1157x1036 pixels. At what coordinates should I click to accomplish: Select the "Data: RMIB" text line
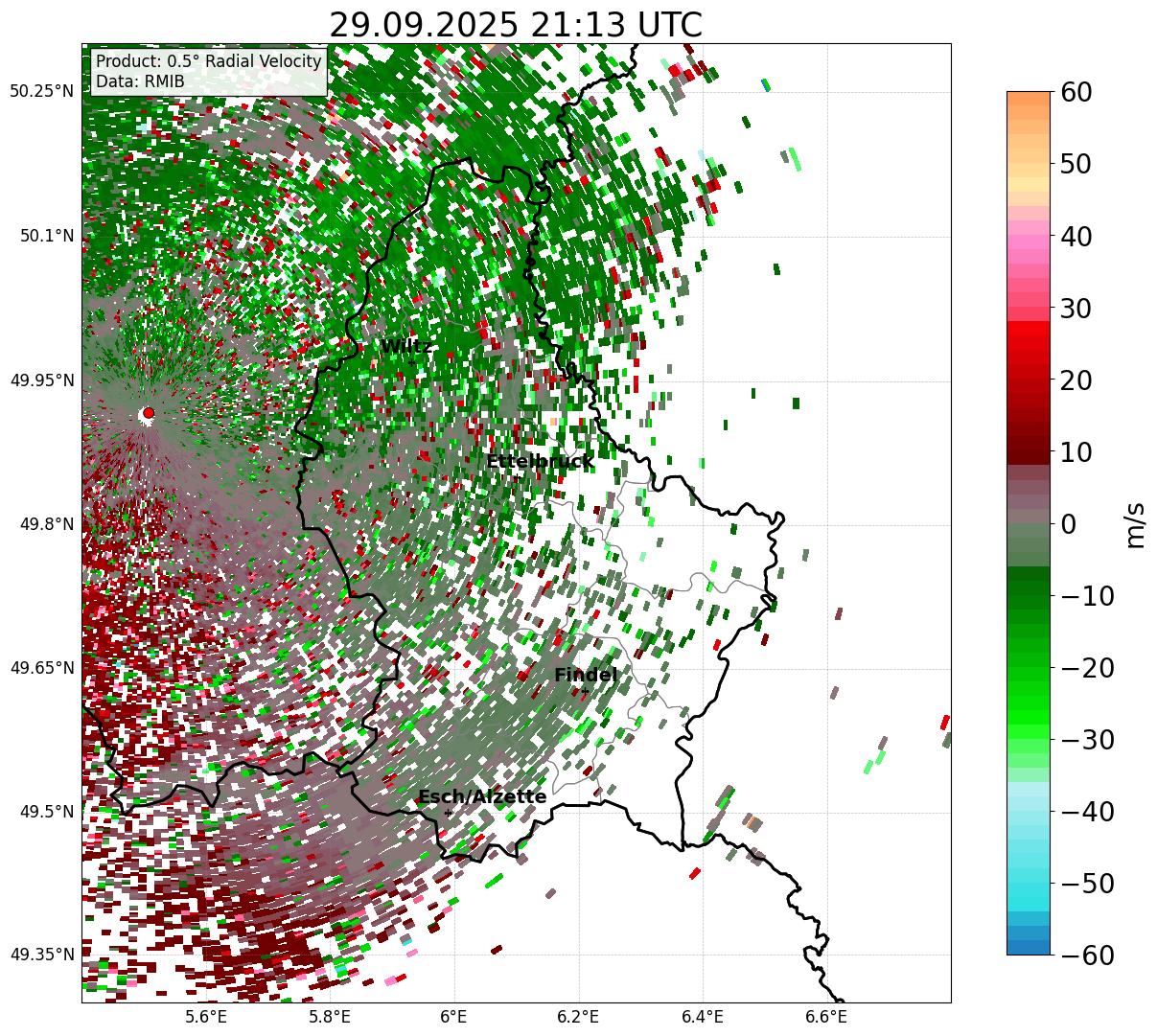tap(140, 82)
